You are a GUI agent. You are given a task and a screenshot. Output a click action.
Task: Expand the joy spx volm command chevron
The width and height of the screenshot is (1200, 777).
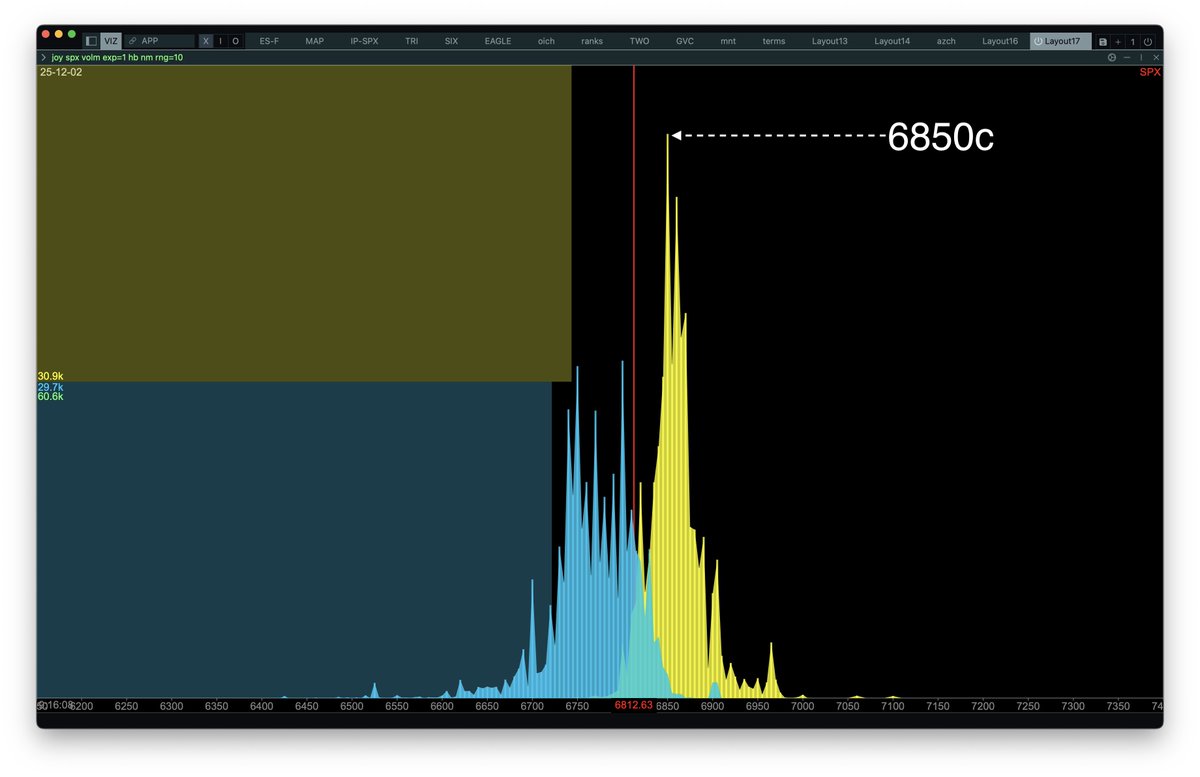click(x=41, y=57)
